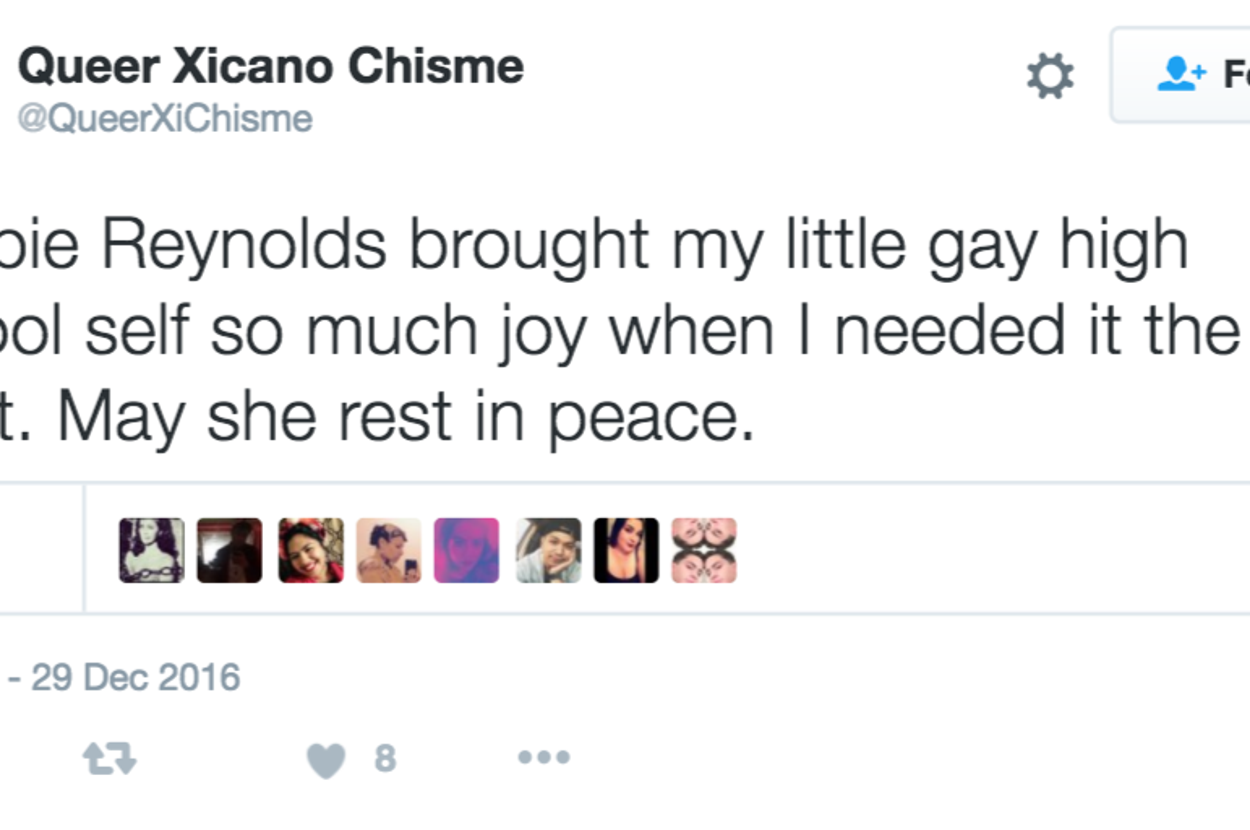Open the three-dot more actions menu
Viewport: 1250px width, 830px height.
[x=543, y=758]
